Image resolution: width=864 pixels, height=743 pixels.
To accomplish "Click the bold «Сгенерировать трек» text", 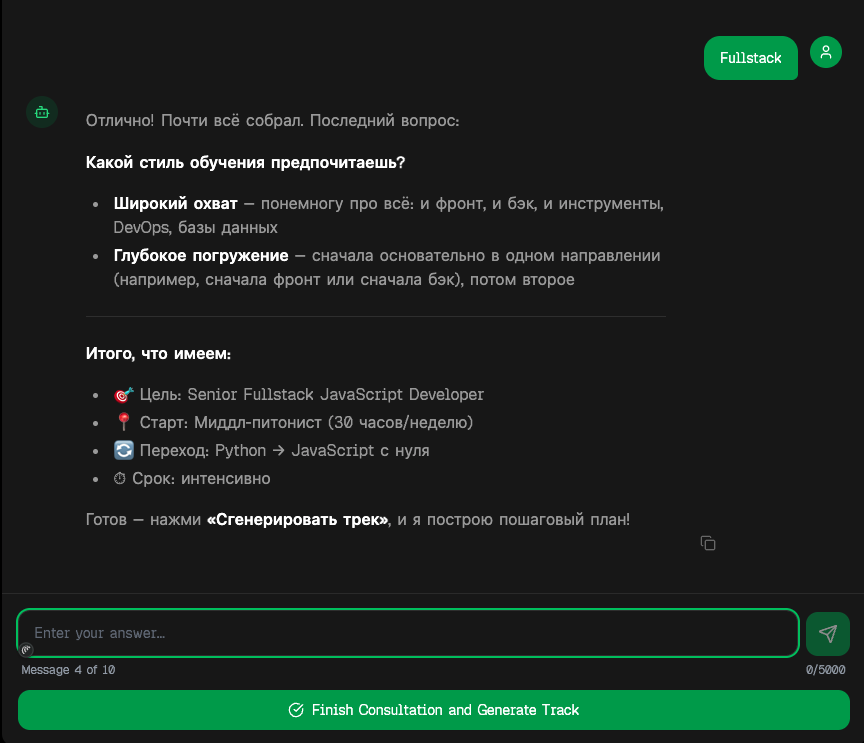I will coord(299,520).
